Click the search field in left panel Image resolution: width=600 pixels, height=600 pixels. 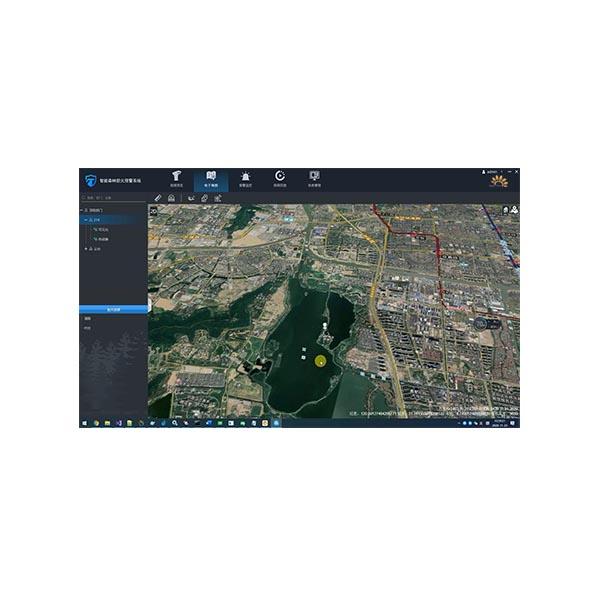110,198
